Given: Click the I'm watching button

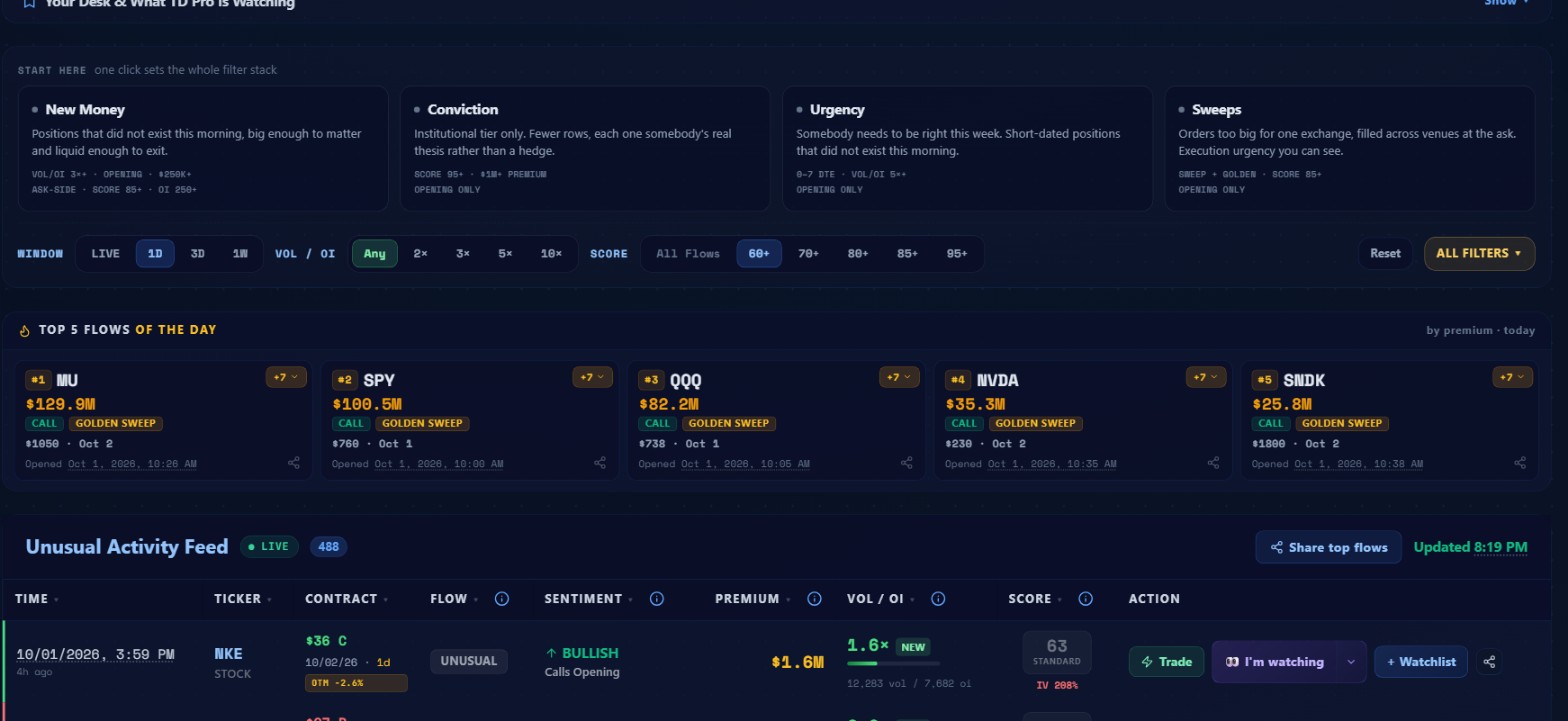Looking at the screenshot, I should pyautogui.click(x=1275, y=662).
